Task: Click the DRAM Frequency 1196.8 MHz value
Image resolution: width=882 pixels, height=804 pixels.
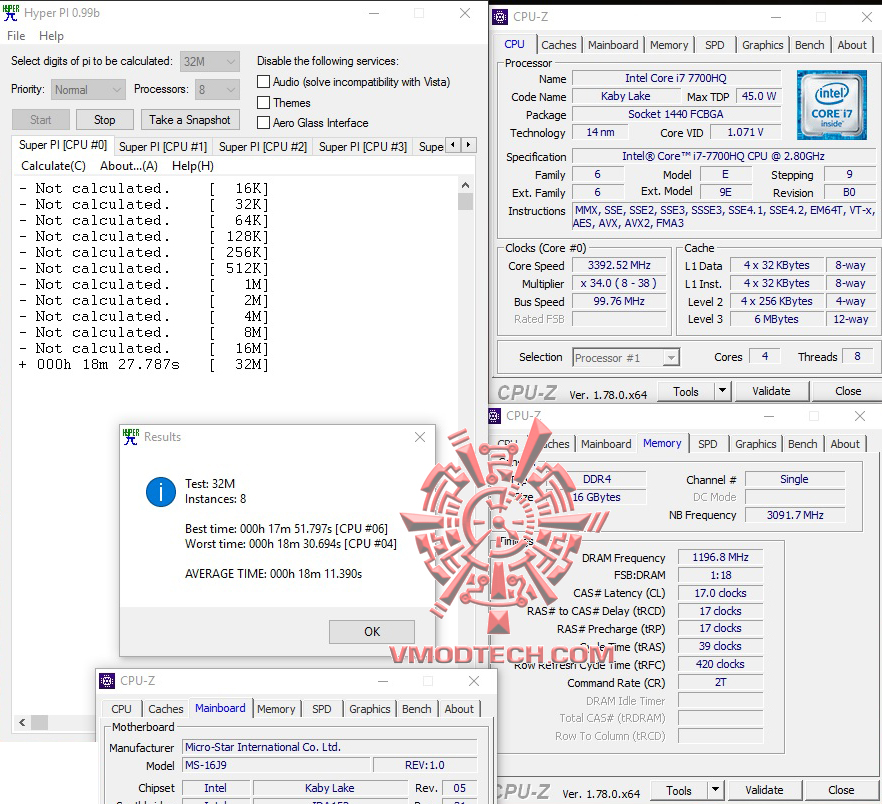Action: click(720, 557)
